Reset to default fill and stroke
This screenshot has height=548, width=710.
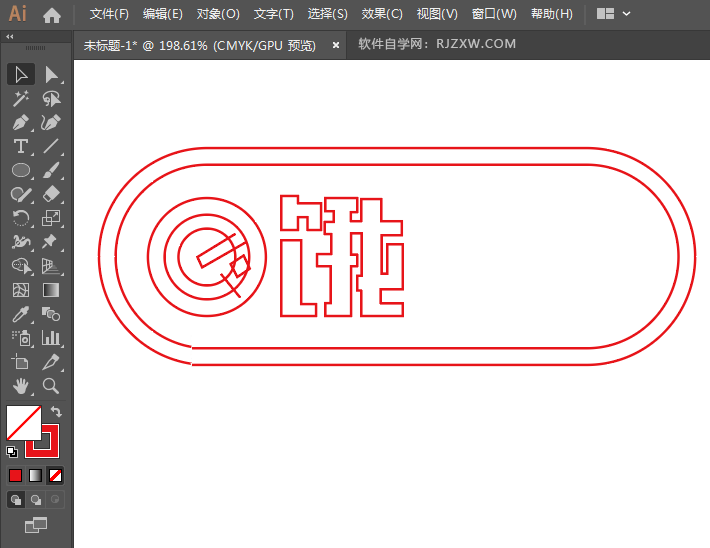pyautogui.click(x=12, y=451)
